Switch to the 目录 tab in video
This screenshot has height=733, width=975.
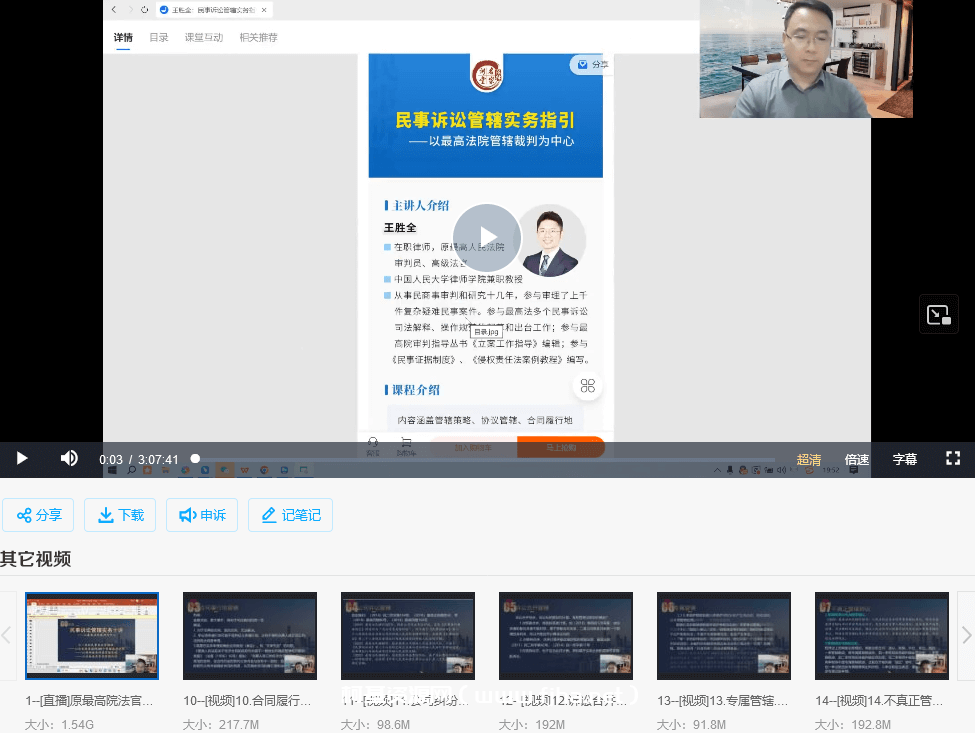(x=159, y=37)
